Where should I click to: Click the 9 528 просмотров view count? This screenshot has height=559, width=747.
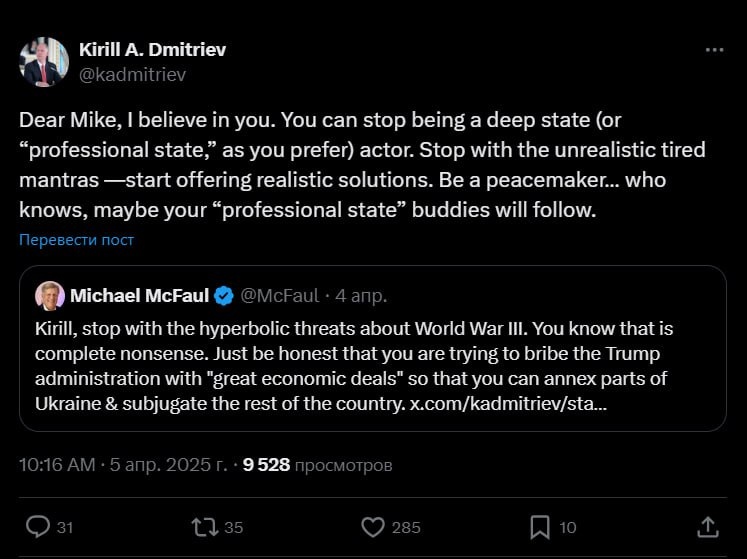tap(318, 465)
